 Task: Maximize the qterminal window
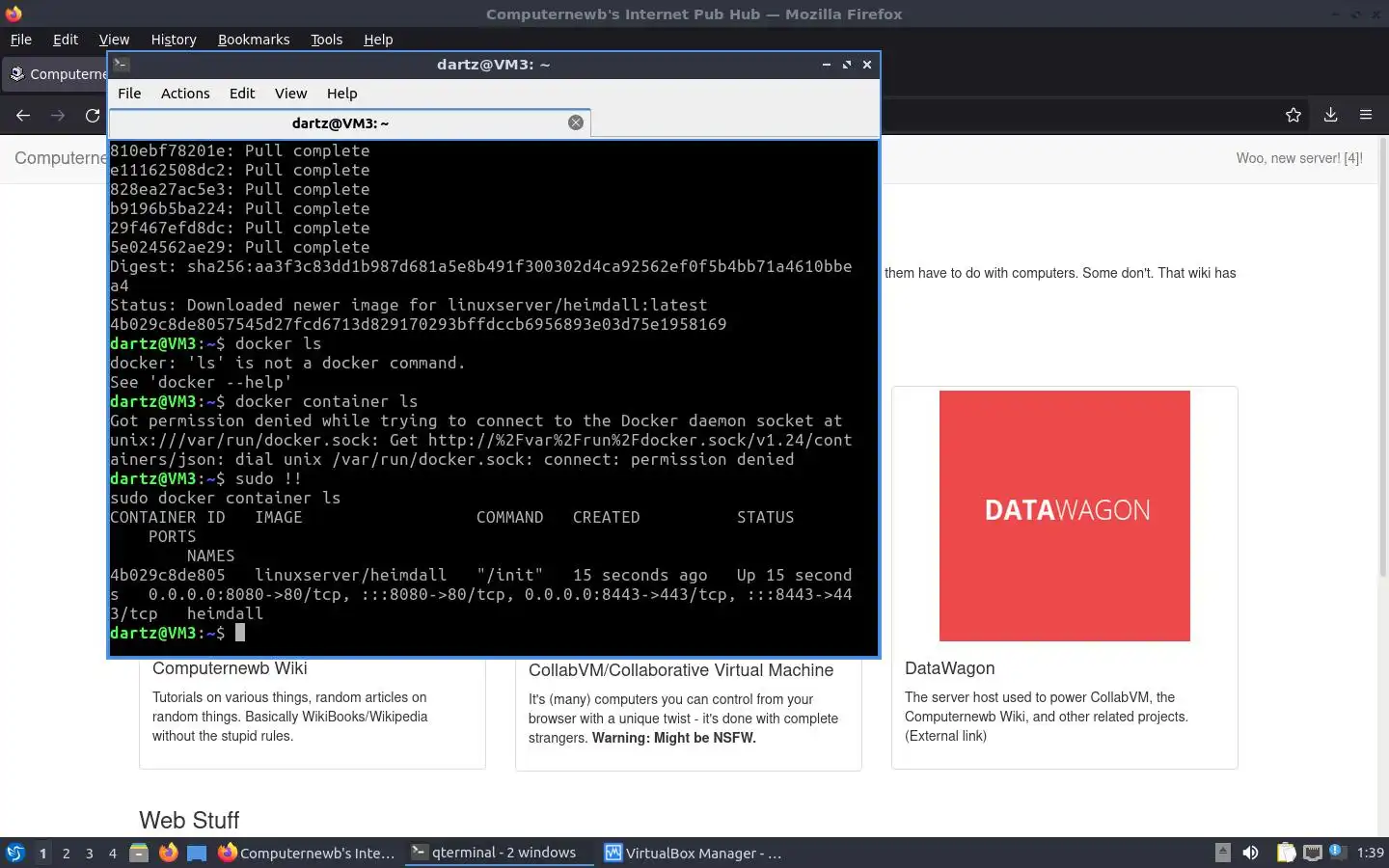(846, 65)
